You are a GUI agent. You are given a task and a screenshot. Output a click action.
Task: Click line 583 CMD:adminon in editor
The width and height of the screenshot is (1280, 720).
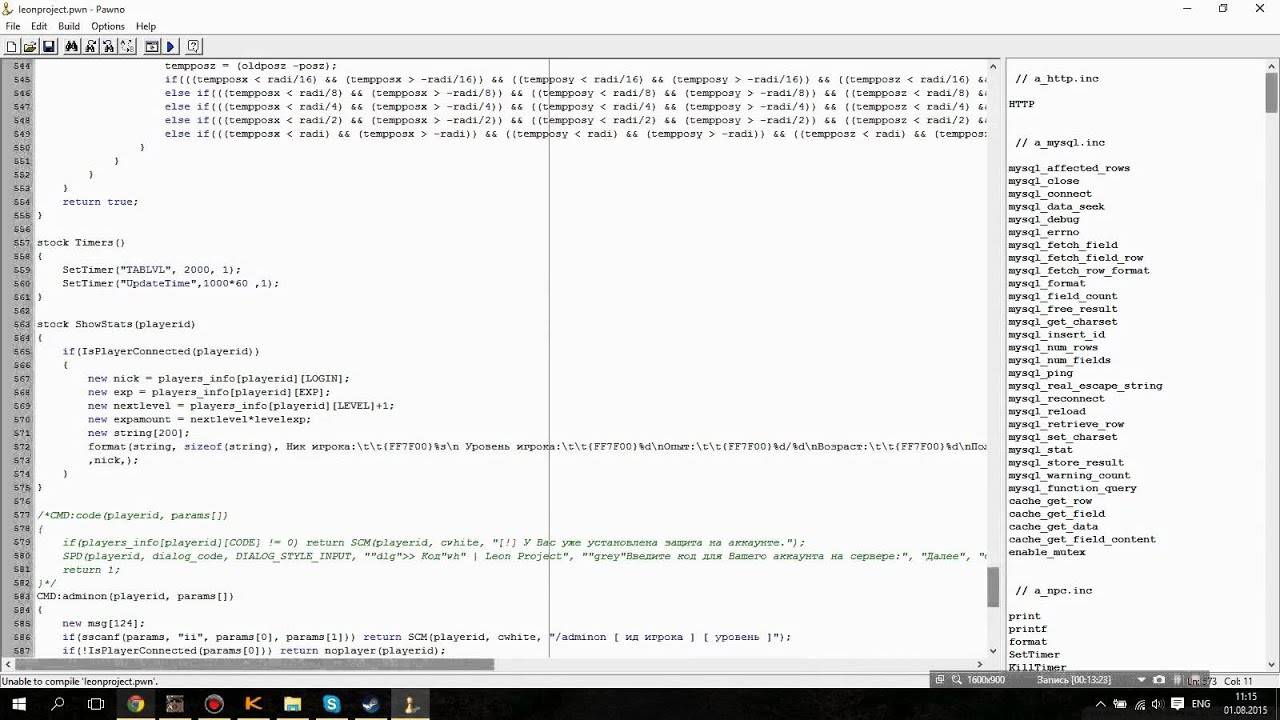point(135,596)
